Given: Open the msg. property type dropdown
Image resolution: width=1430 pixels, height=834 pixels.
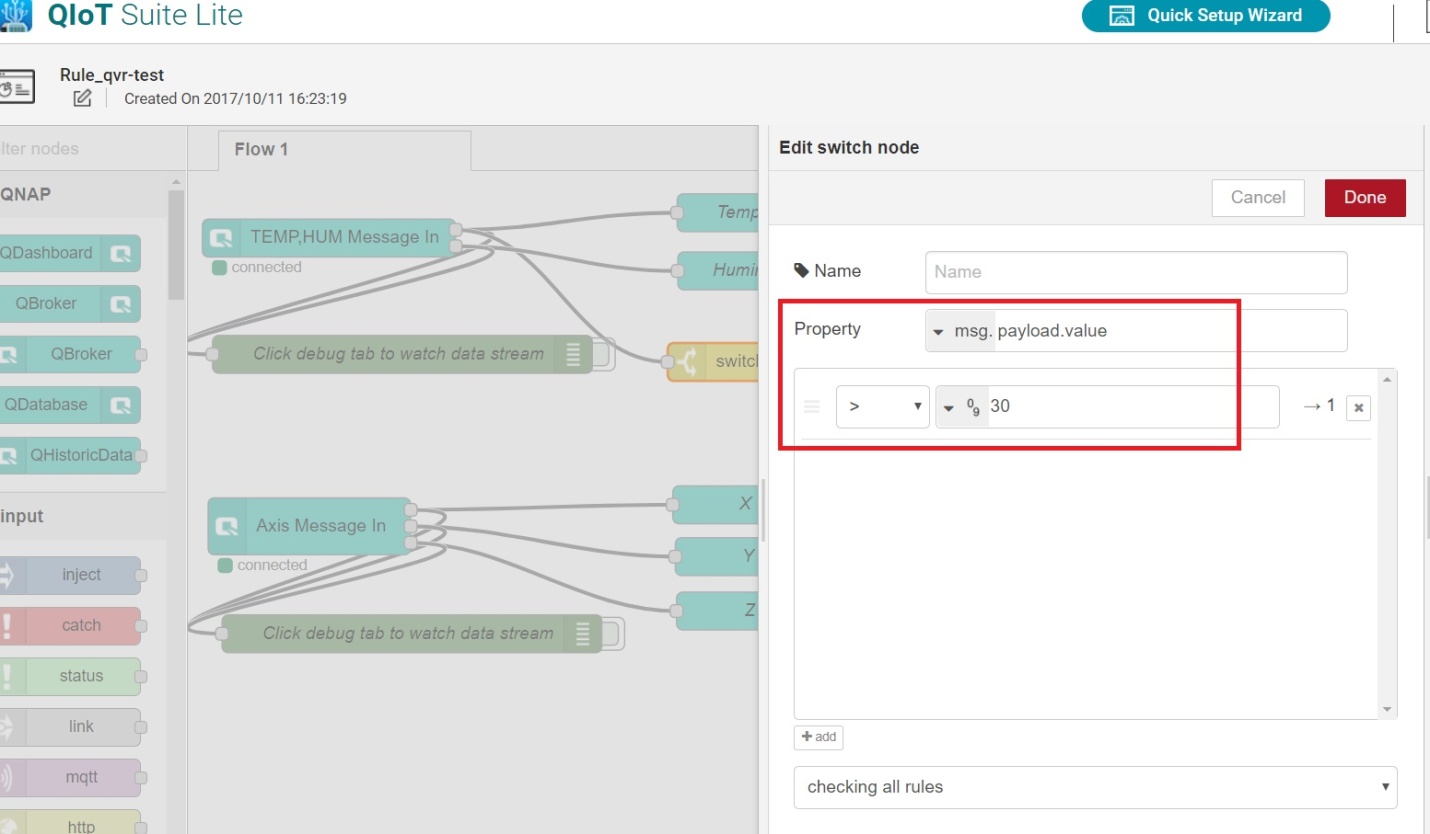Looking at the screenshot, I should point(959,331).
